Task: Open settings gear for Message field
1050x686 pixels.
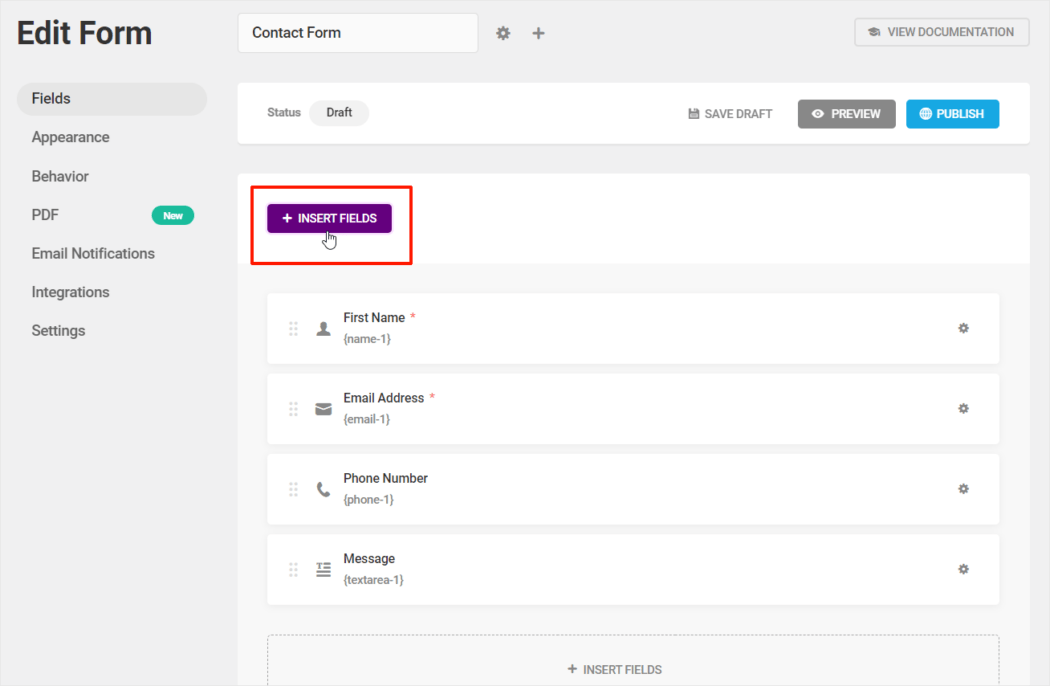Action: 963,569
